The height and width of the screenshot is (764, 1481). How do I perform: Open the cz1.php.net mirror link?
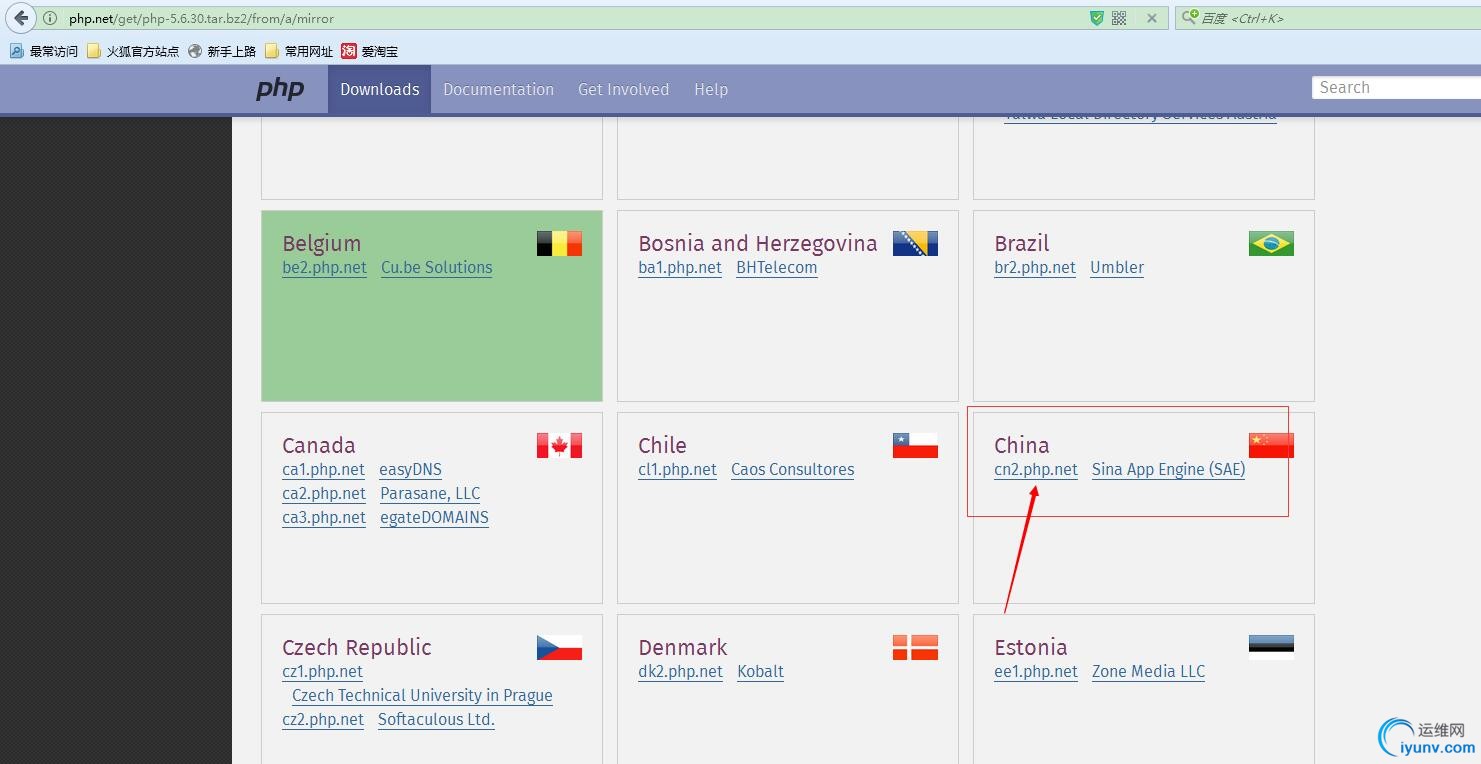322,672
